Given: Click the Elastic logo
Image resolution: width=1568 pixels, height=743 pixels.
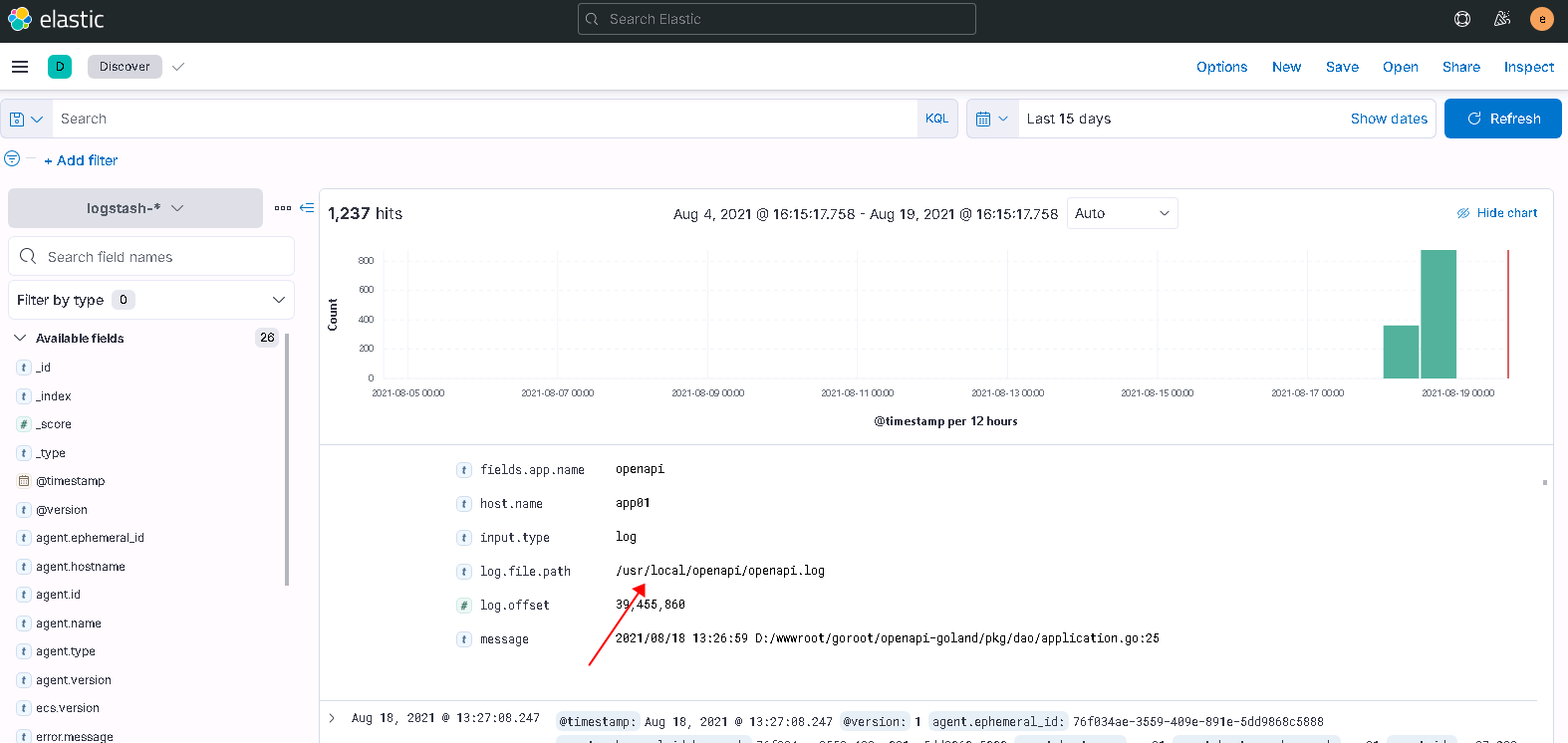Looking at the screenshot, I should 56,19.
